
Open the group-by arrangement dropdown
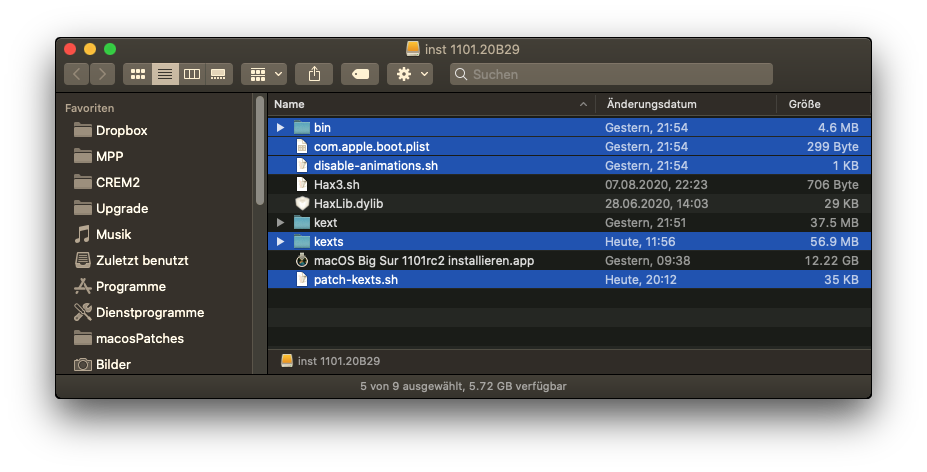(264, 74)
